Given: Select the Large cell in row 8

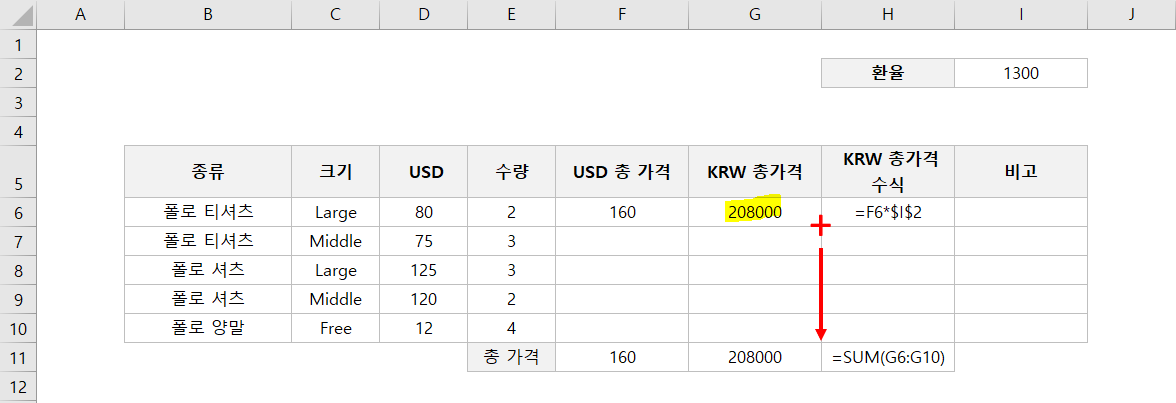Looking at the screenshot, I should pos(335,270).
